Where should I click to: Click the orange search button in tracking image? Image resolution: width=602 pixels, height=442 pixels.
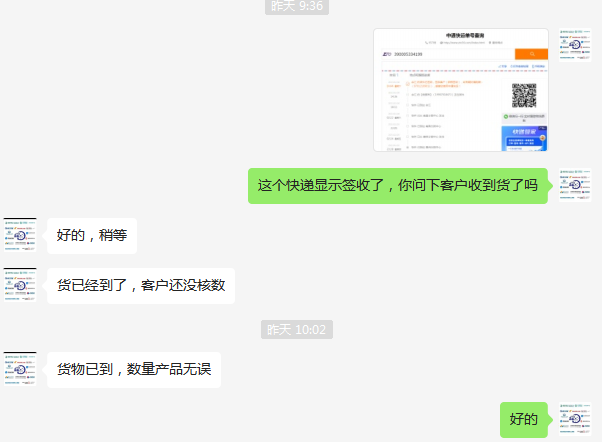[531, 54]
